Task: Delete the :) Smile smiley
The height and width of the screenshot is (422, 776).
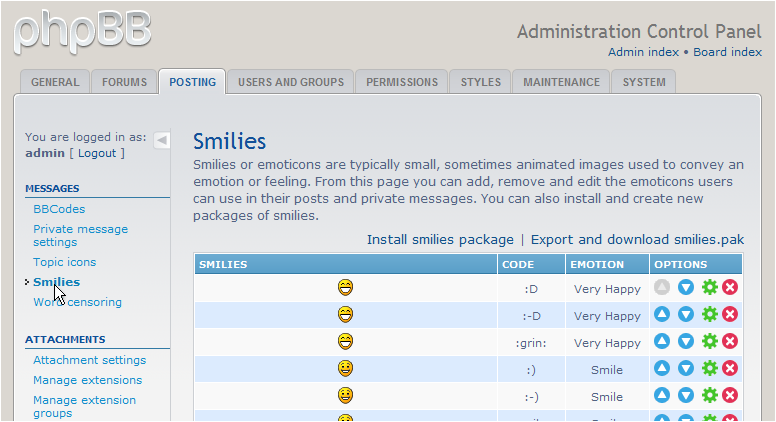Action: (x=730, y=369)
